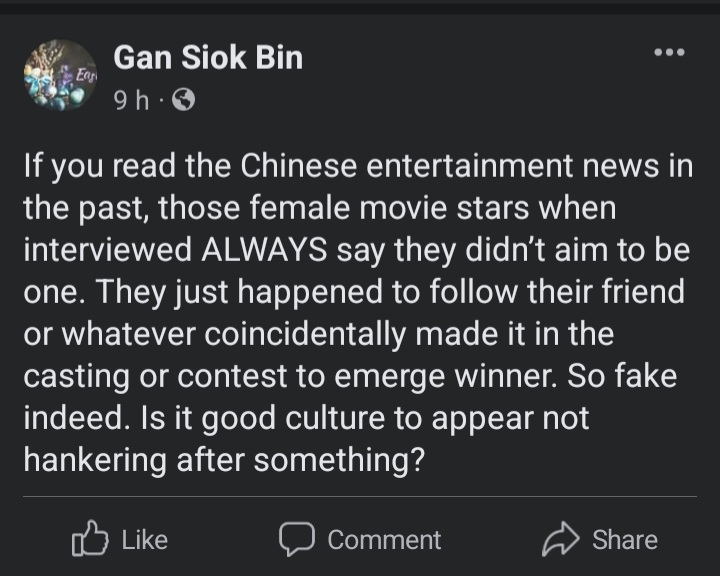
Task: Click the post's opening line about Chinese entertainment news
Action: click(x=358, y=165)
